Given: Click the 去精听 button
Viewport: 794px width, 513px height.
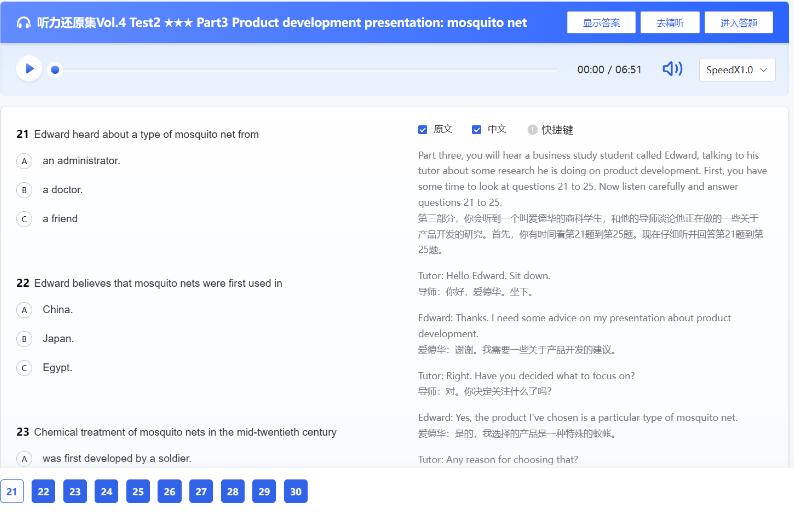Looking at the screenshot, I should coord(669,23).
